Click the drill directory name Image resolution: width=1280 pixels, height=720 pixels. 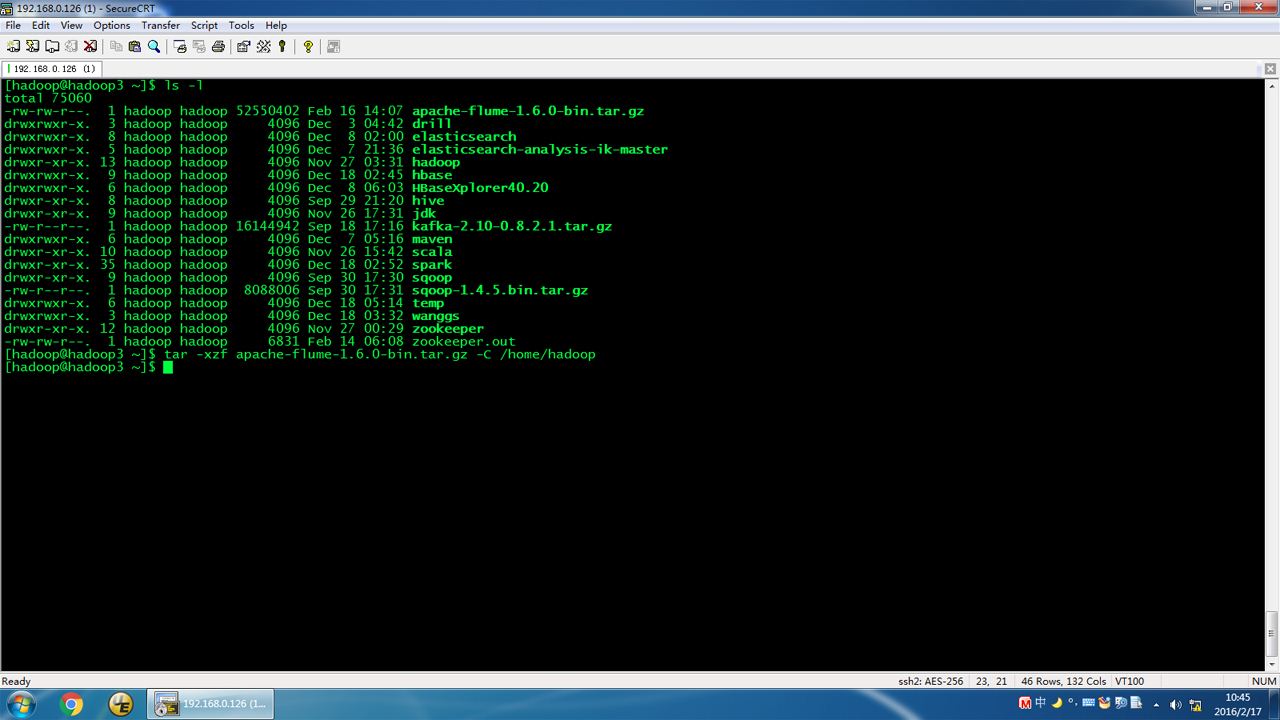click(432, 124)
